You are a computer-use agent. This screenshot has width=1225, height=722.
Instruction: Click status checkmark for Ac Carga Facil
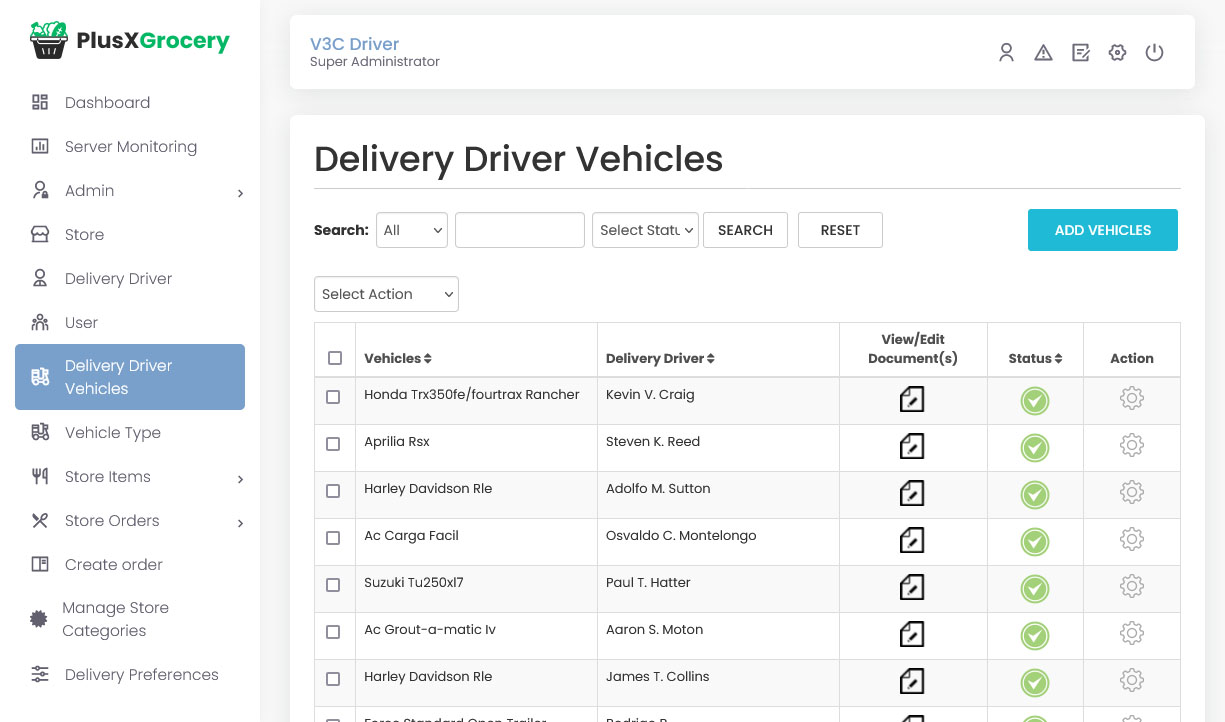coord(1035,542)
